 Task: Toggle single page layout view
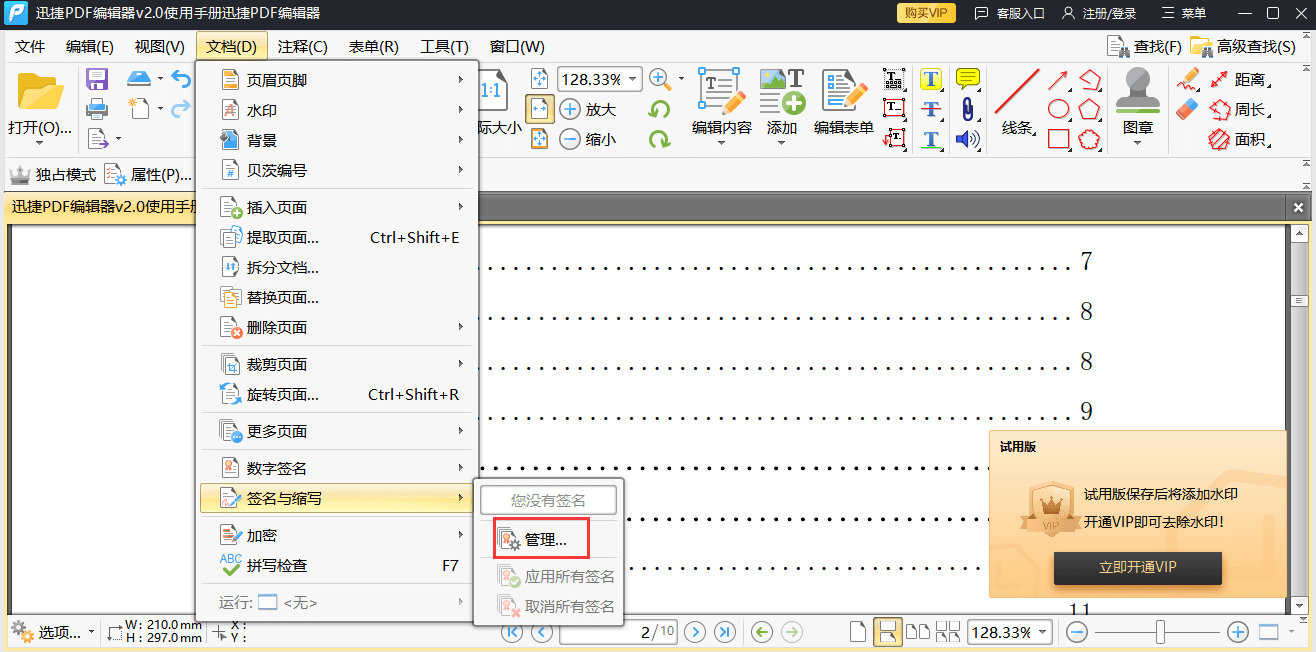point(857,632)
